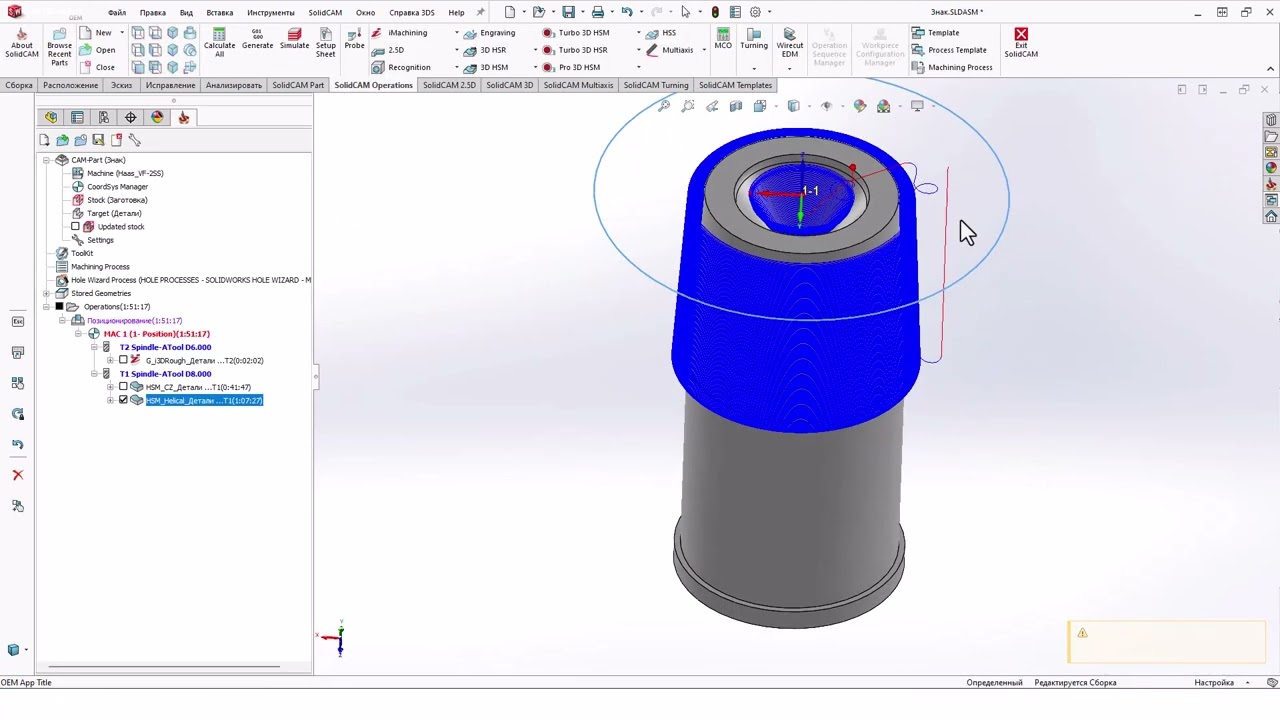Screen dimensions: 1280x720
Task: Collapse the CAM-Part tree node
Action: [46, 160]
